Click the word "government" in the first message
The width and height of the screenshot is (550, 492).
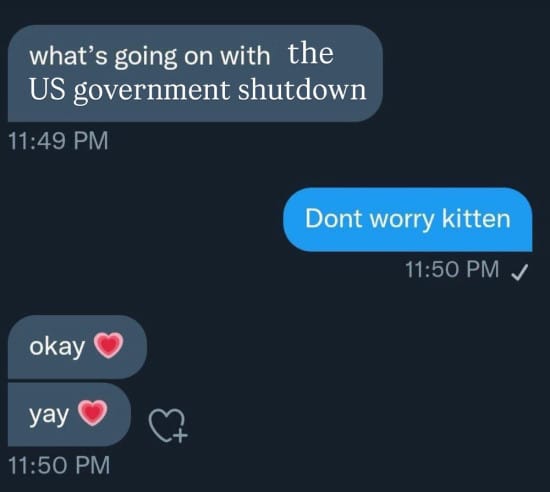(x=152, y=92)
